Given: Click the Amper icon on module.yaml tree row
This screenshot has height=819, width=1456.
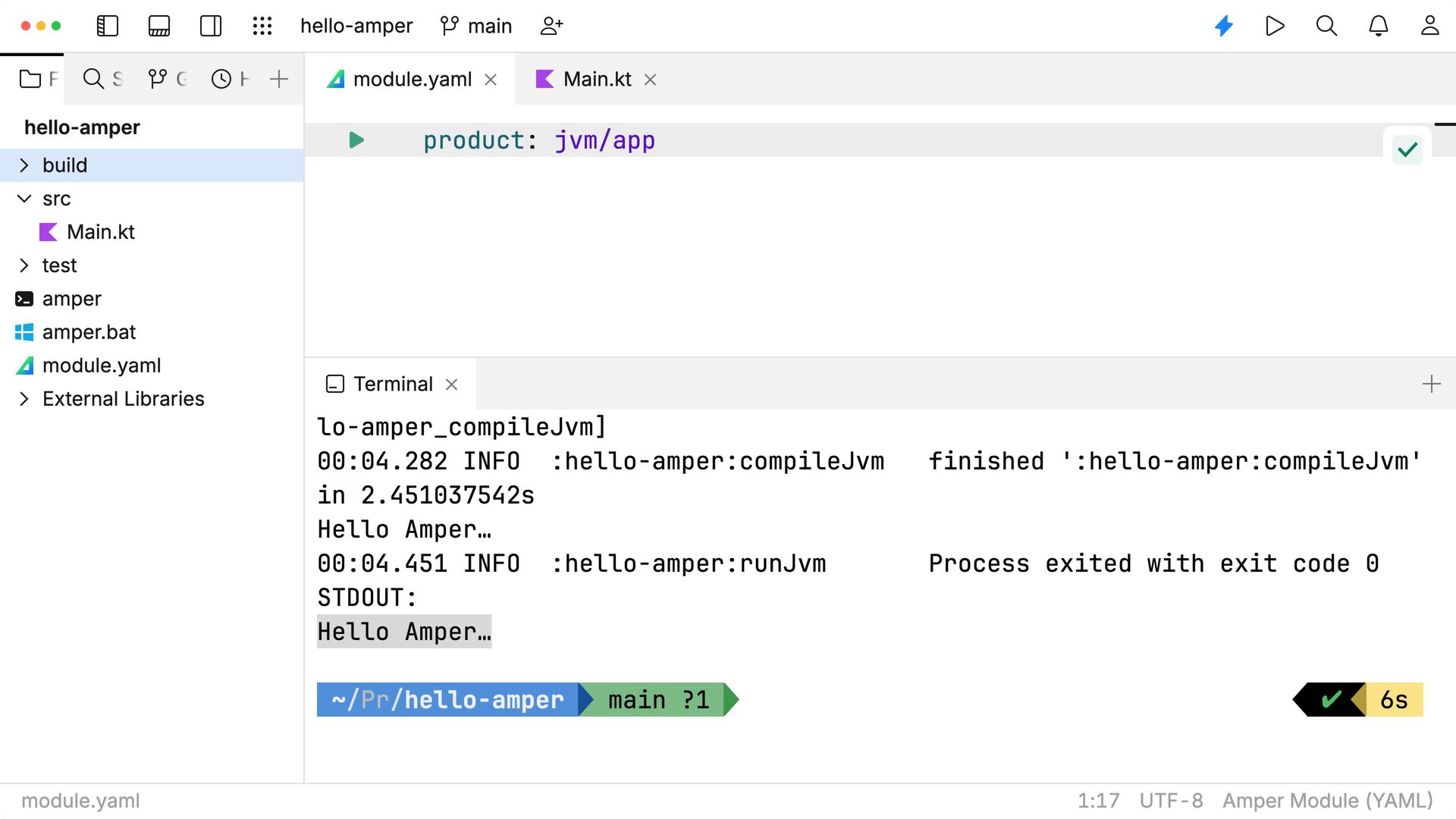Looking at the screenshot, I should [24, 366].
